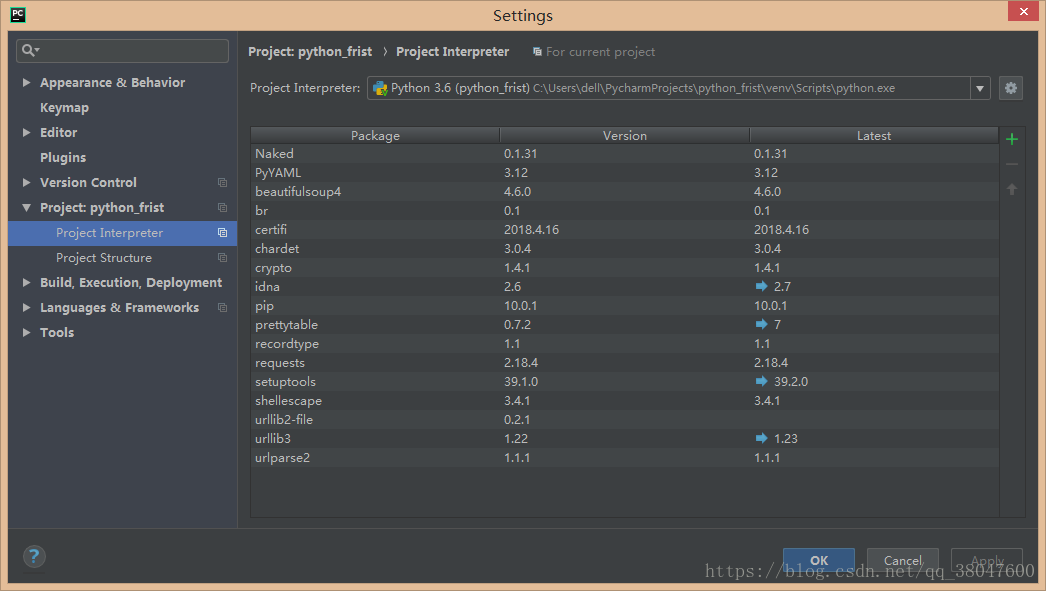This screenshot has height=591, width=1046.
Task: Select the Keymap settings item
Action: click(x=64, y=107)
